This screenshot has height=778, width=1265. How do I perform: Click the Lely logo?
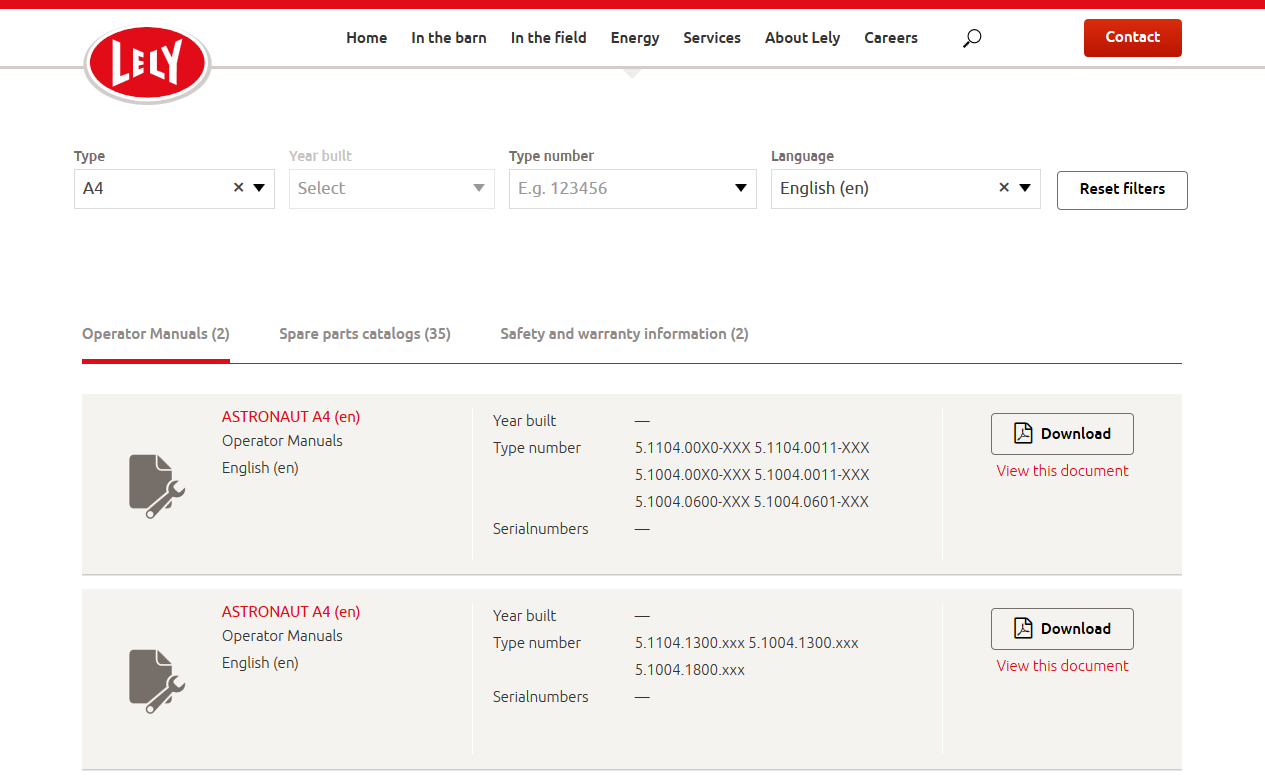pyautogui.click(x=147, y=65)
